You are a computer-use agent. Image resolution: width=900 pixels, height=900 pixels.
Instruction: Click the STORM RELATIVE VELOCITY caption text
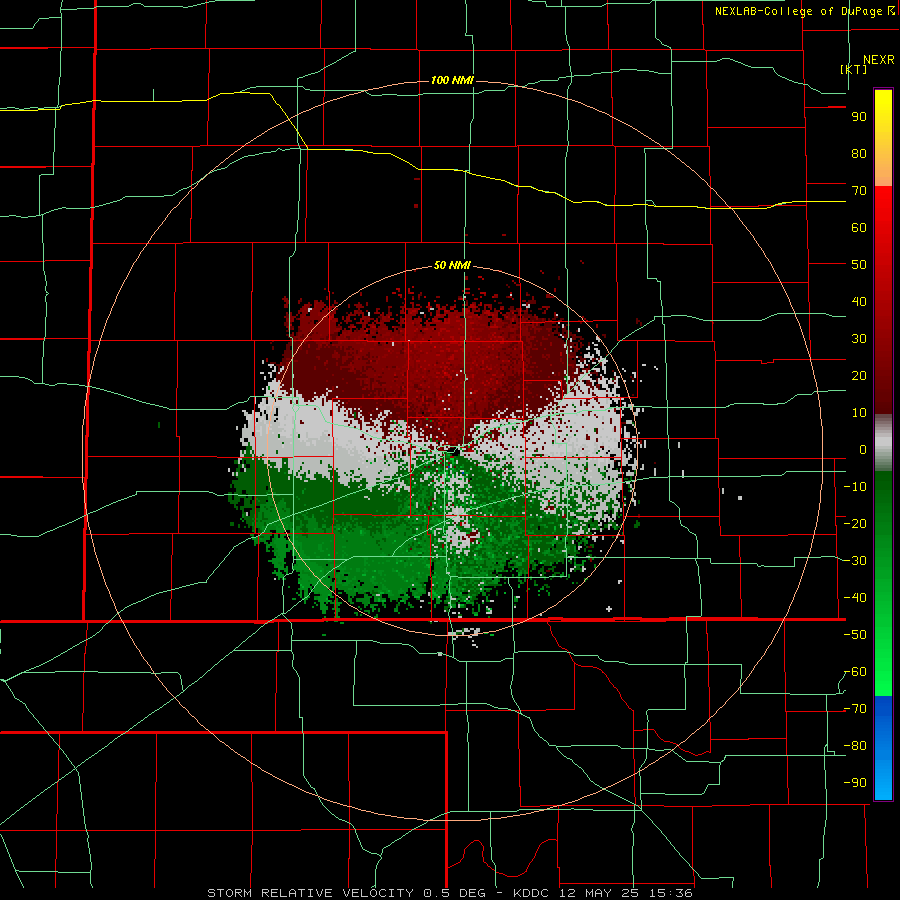pyautogui.click(x=311, y=893)
